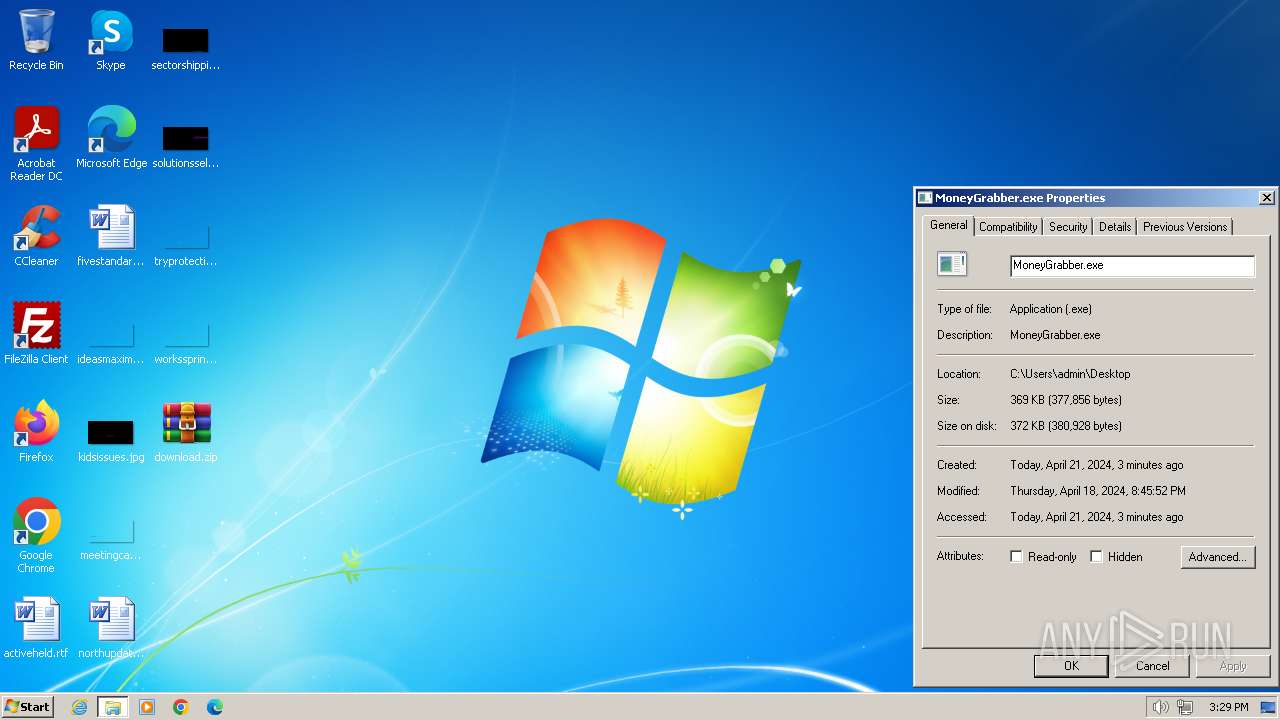Select the fivestandar... Word document
This screenshot has width=1280, height=720.
pyautogui.click(x=111, y=236)
